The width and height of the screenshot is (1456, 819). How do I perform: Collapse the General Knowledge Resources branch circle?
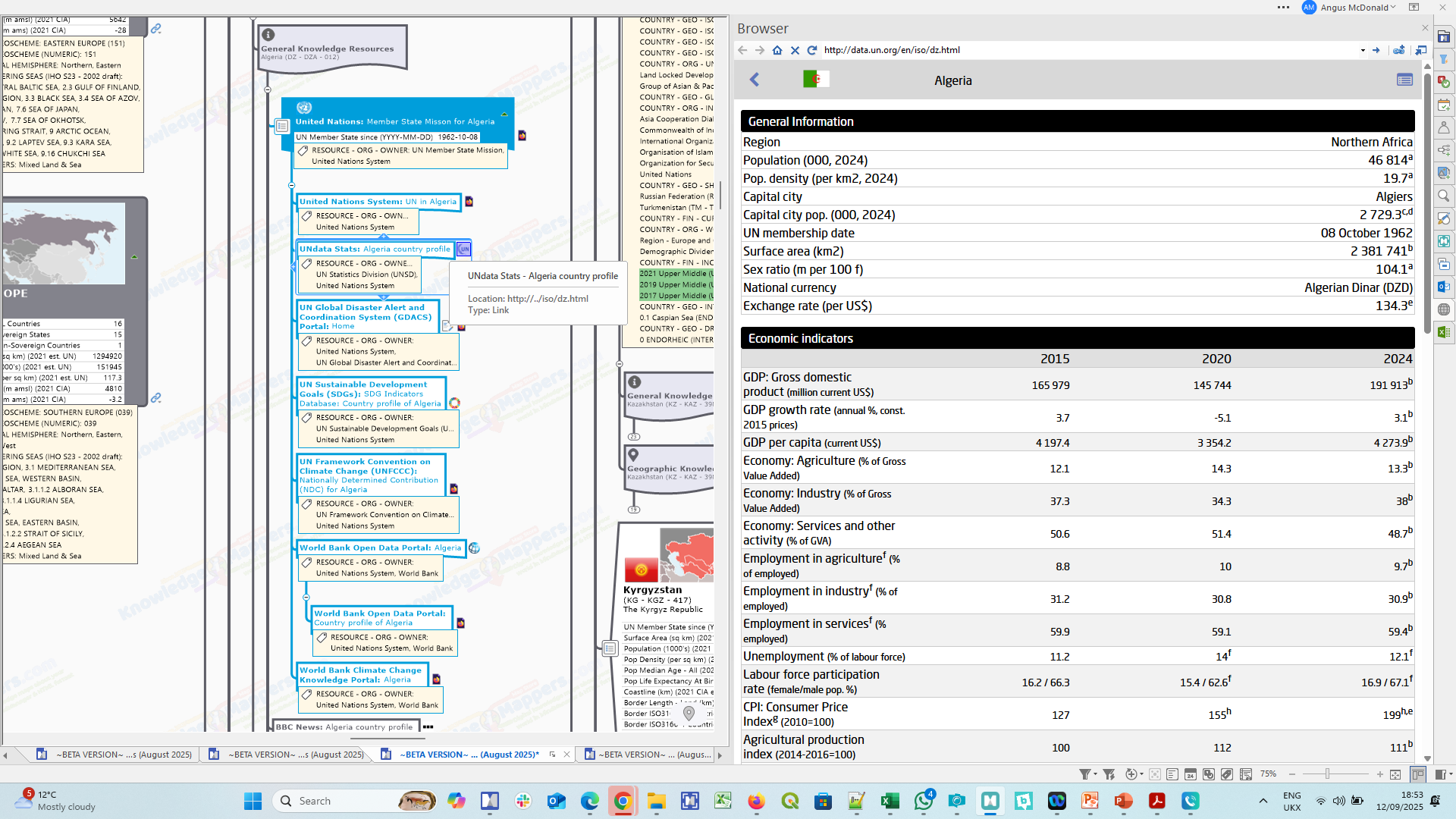(268, 89)
